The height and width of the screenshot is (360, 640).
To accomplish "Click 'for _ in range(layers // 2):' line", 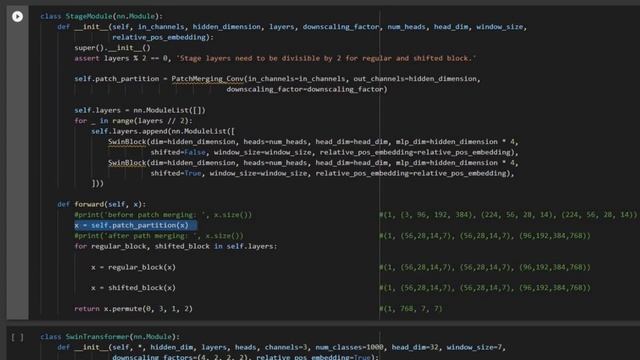I will 133,121.
